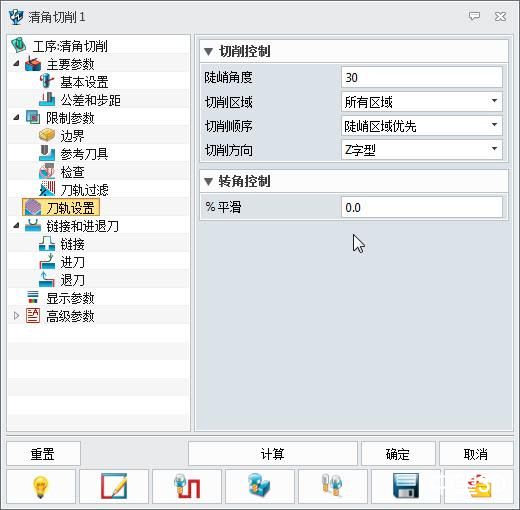Click the 重置 button
This screenshot has width=520, height=510.
click(x=43, y=454)
